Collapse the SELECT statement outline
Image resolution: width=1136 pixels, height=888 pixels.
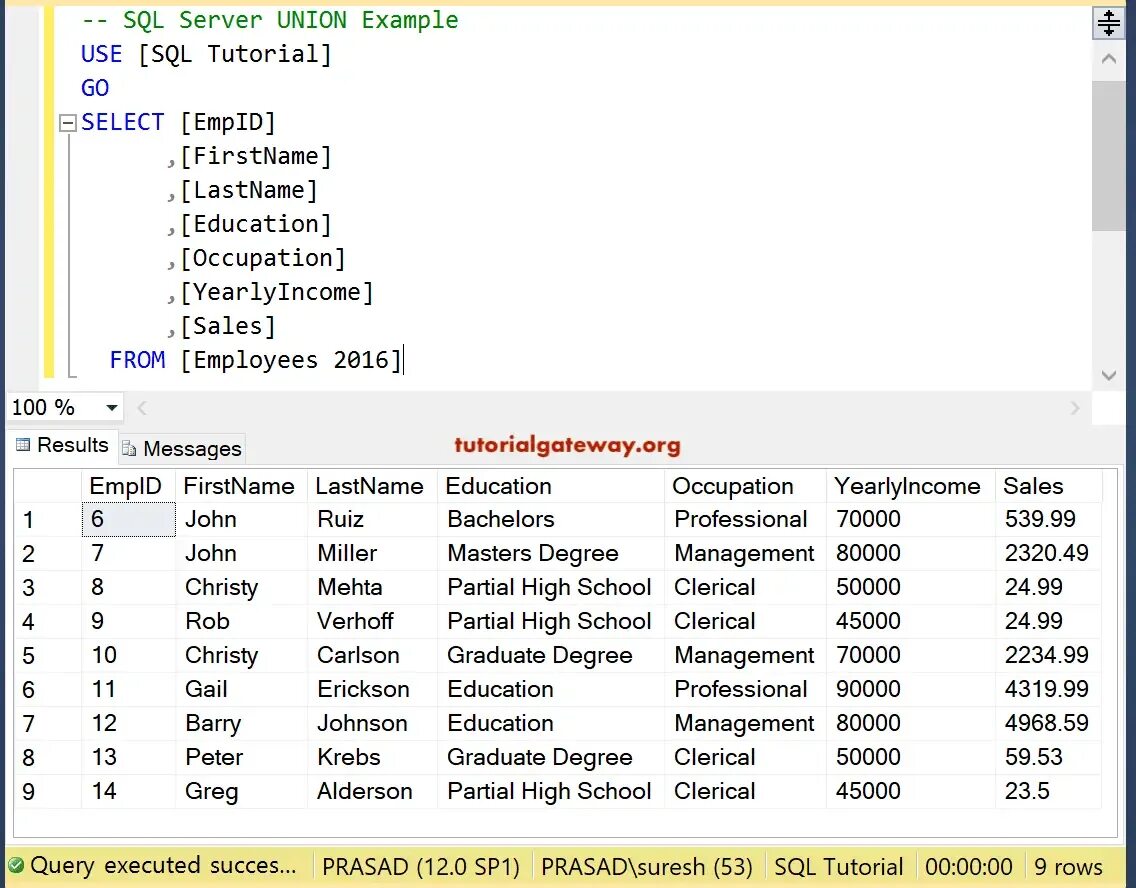[68, 123]
